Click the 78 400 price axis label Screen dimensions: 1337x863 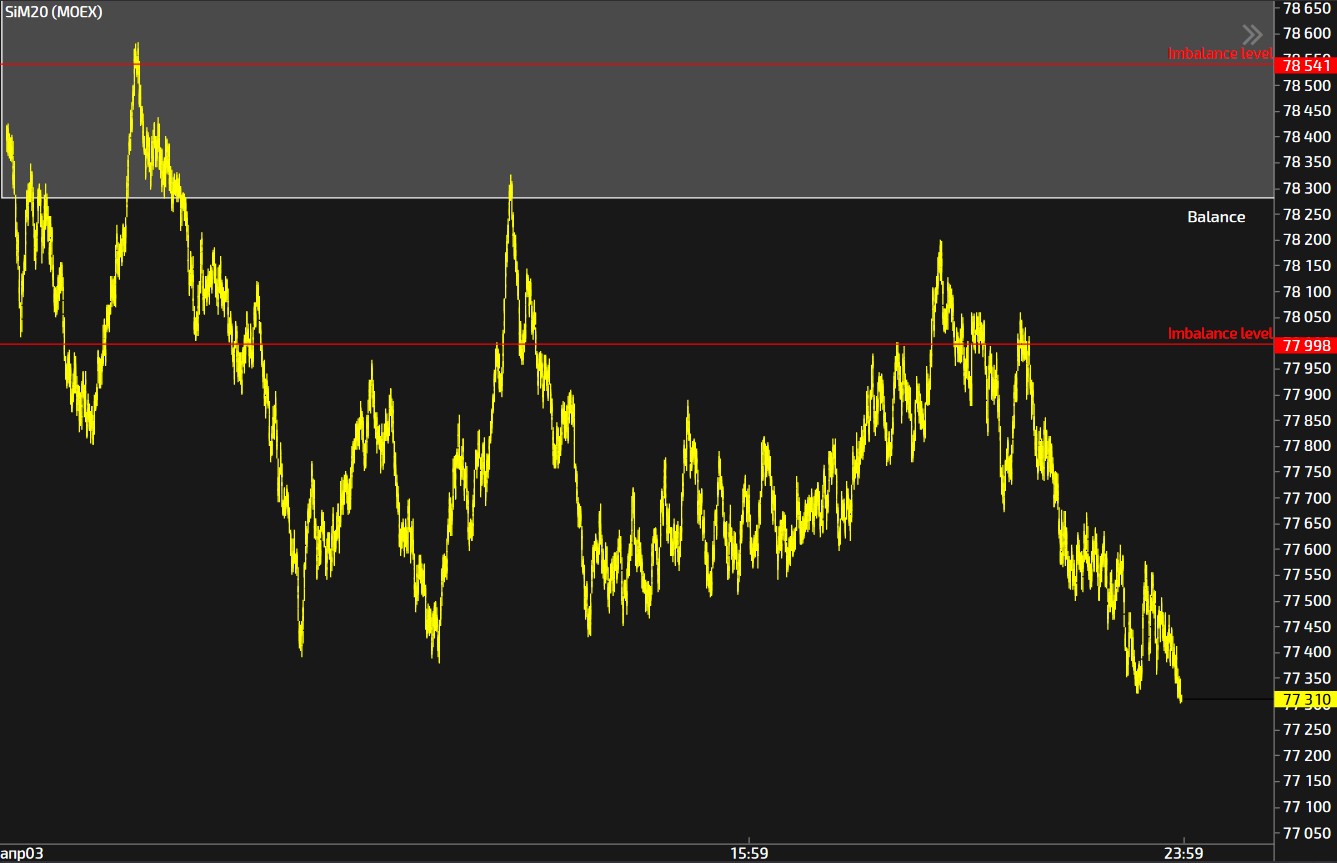point(1307,137)
